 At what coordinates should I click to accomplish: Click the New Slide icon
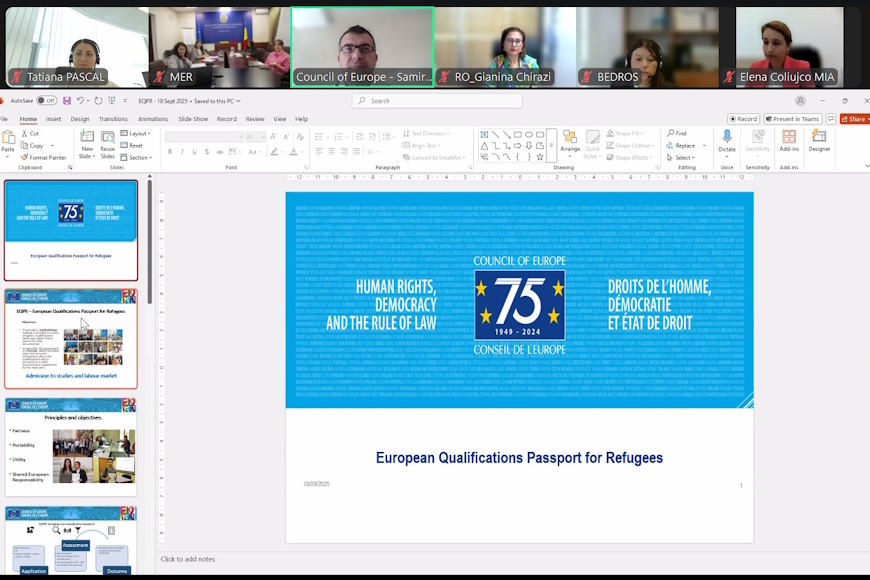point(87,137)
